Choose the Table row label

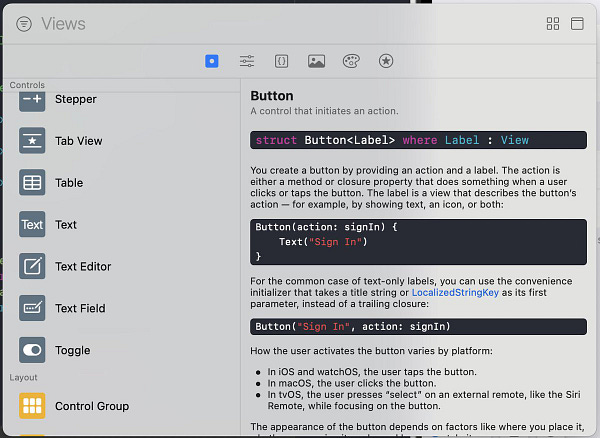(x=69, y=183)
